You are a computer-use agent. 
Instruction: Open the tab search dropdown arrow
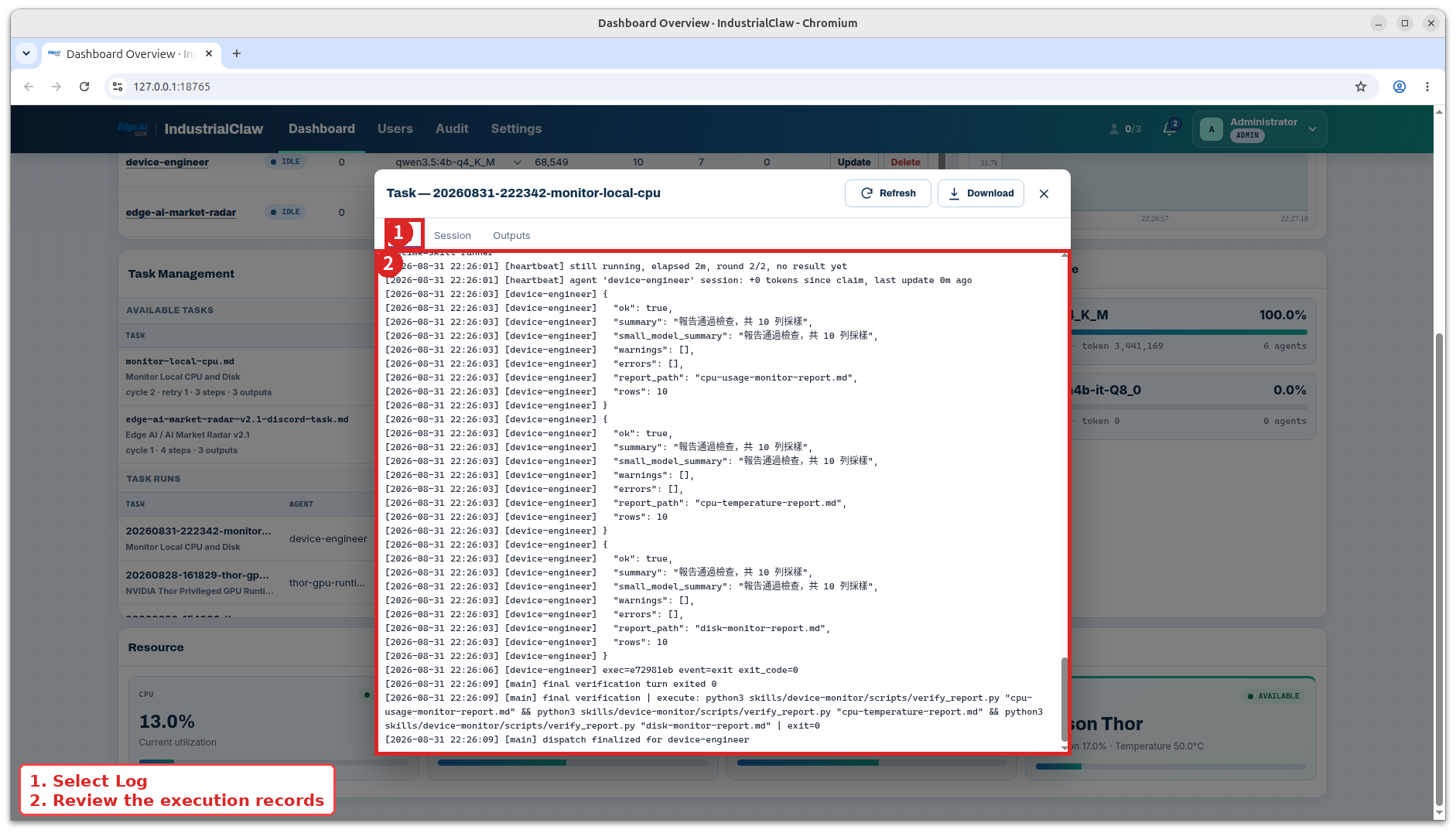click(x=26, y=53)
